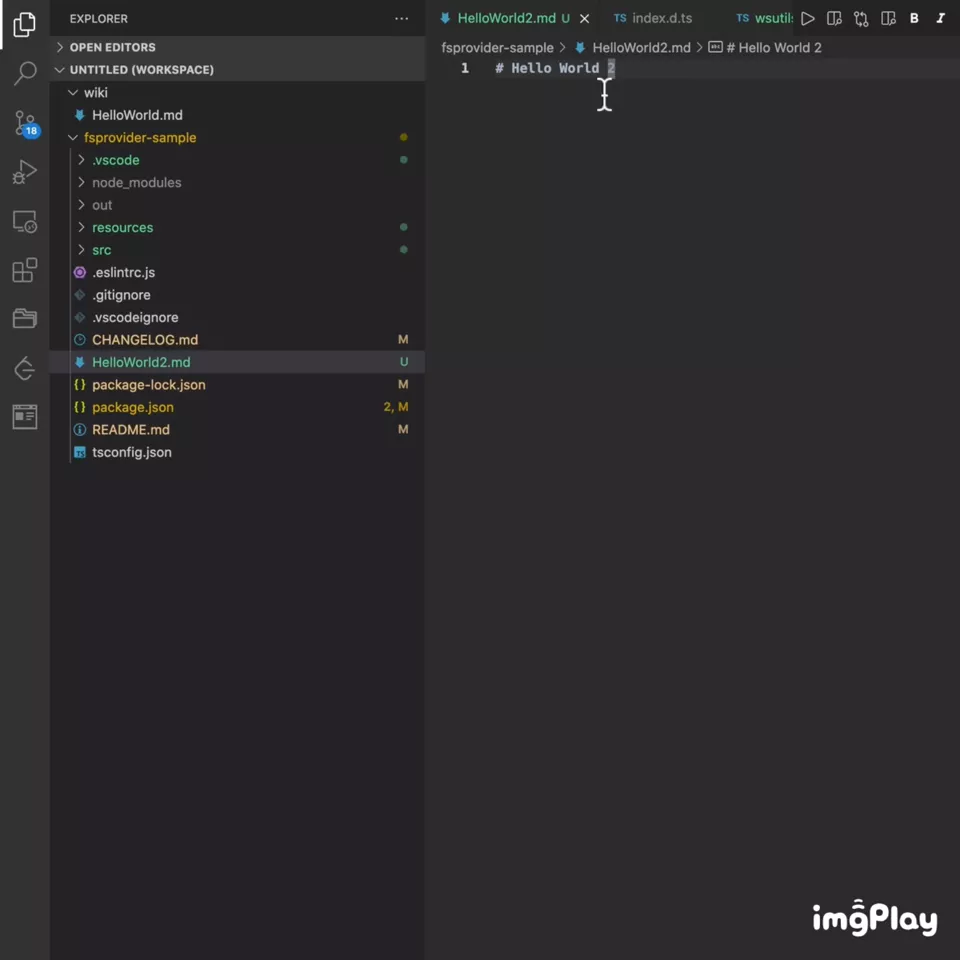Open preview to the side icon
The image size is (960, 960).
tap(834, 18)
